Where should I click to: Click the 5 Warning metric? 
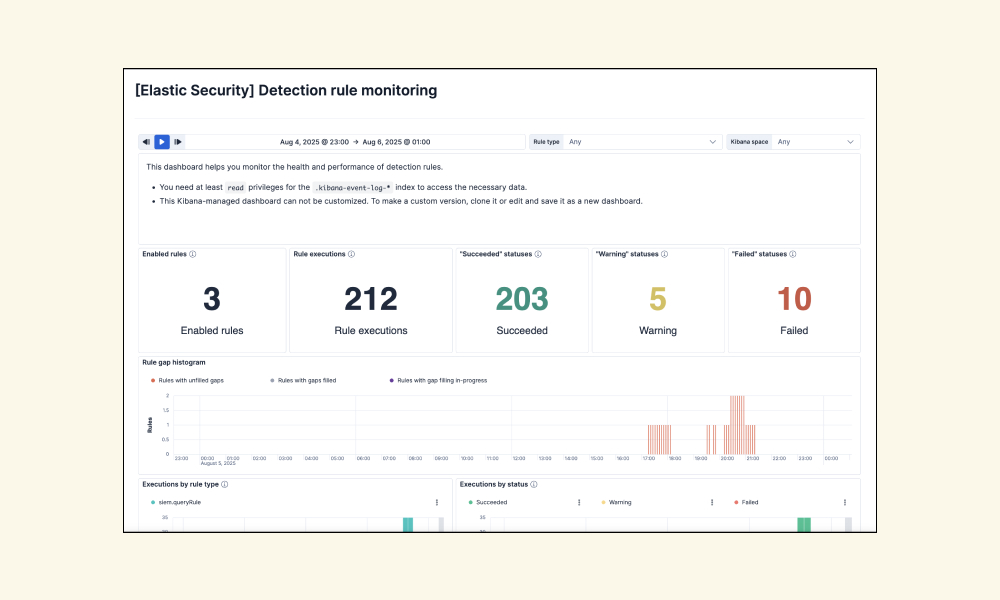coord(658,299)
